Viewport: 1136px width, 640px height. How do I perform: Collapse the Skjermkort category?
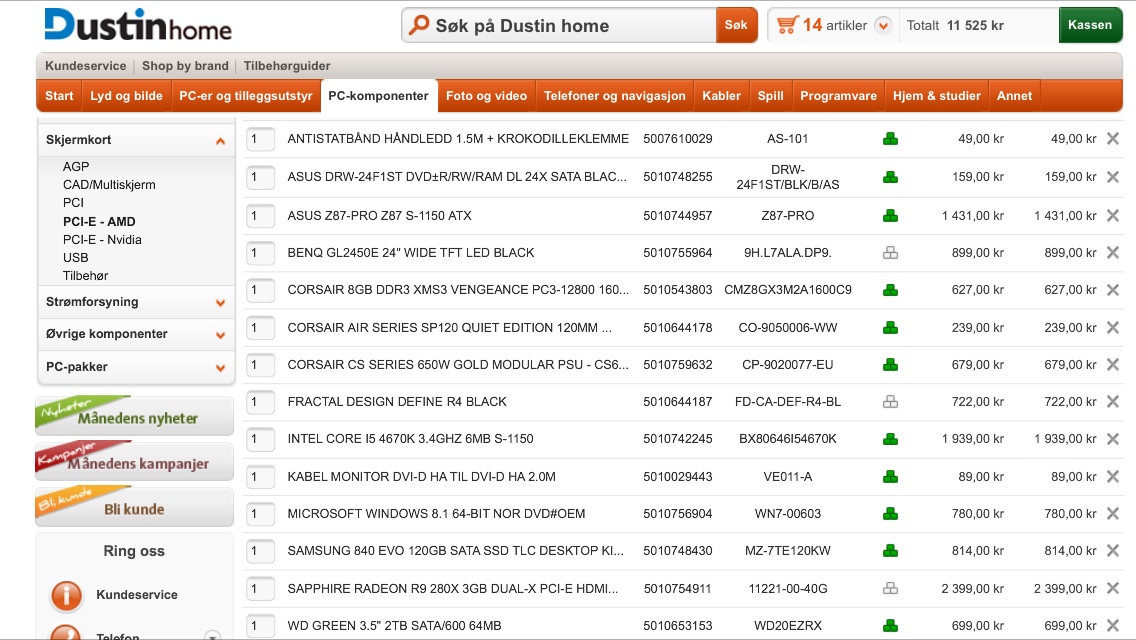pyautogui.click(x=220, y=141)
